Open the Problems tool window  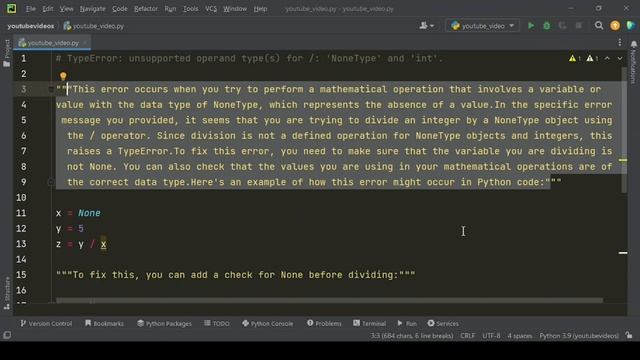pos(324,323)
